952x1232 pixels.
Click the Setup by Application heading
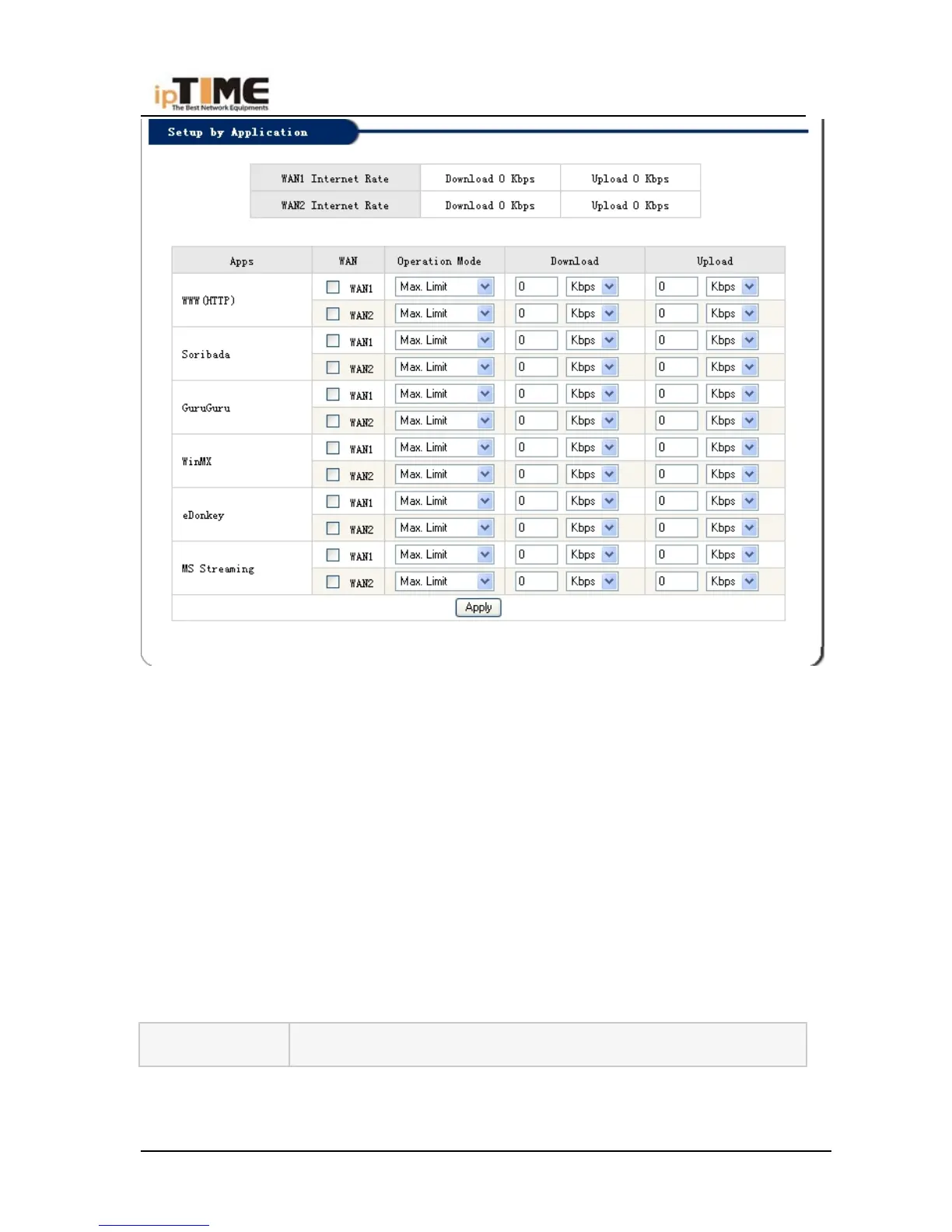coord(237,132)
